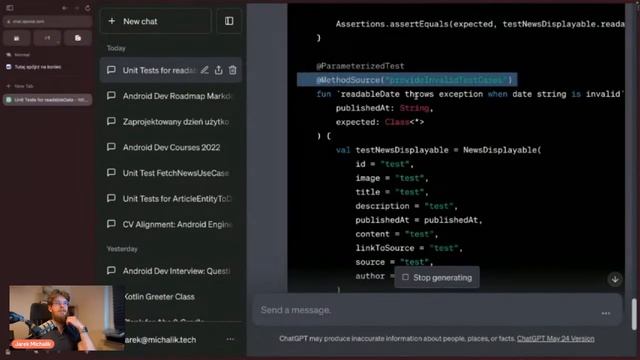640x360 pixels.
Task: Click chat bubble icon of CV Alignment chat
Action: pos(111,224)
